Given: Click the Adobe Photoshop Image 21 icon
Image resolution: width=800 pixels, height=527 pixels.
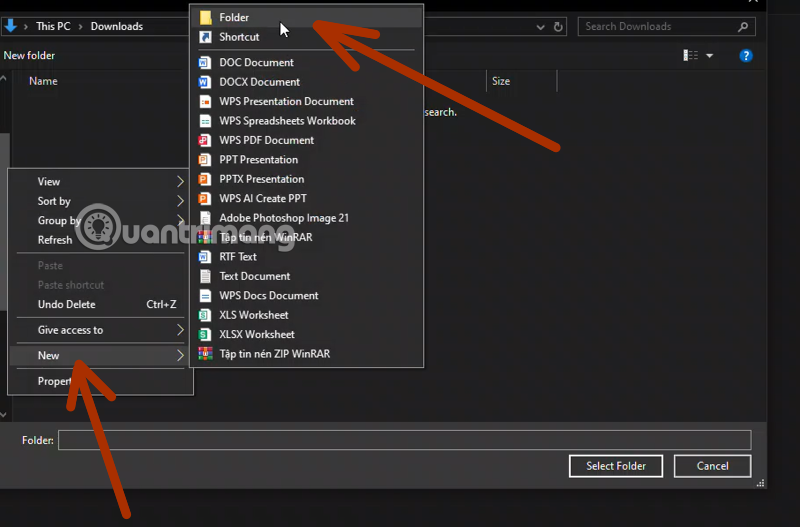Looking at the screenshot, I should click(x=205, y=218).
